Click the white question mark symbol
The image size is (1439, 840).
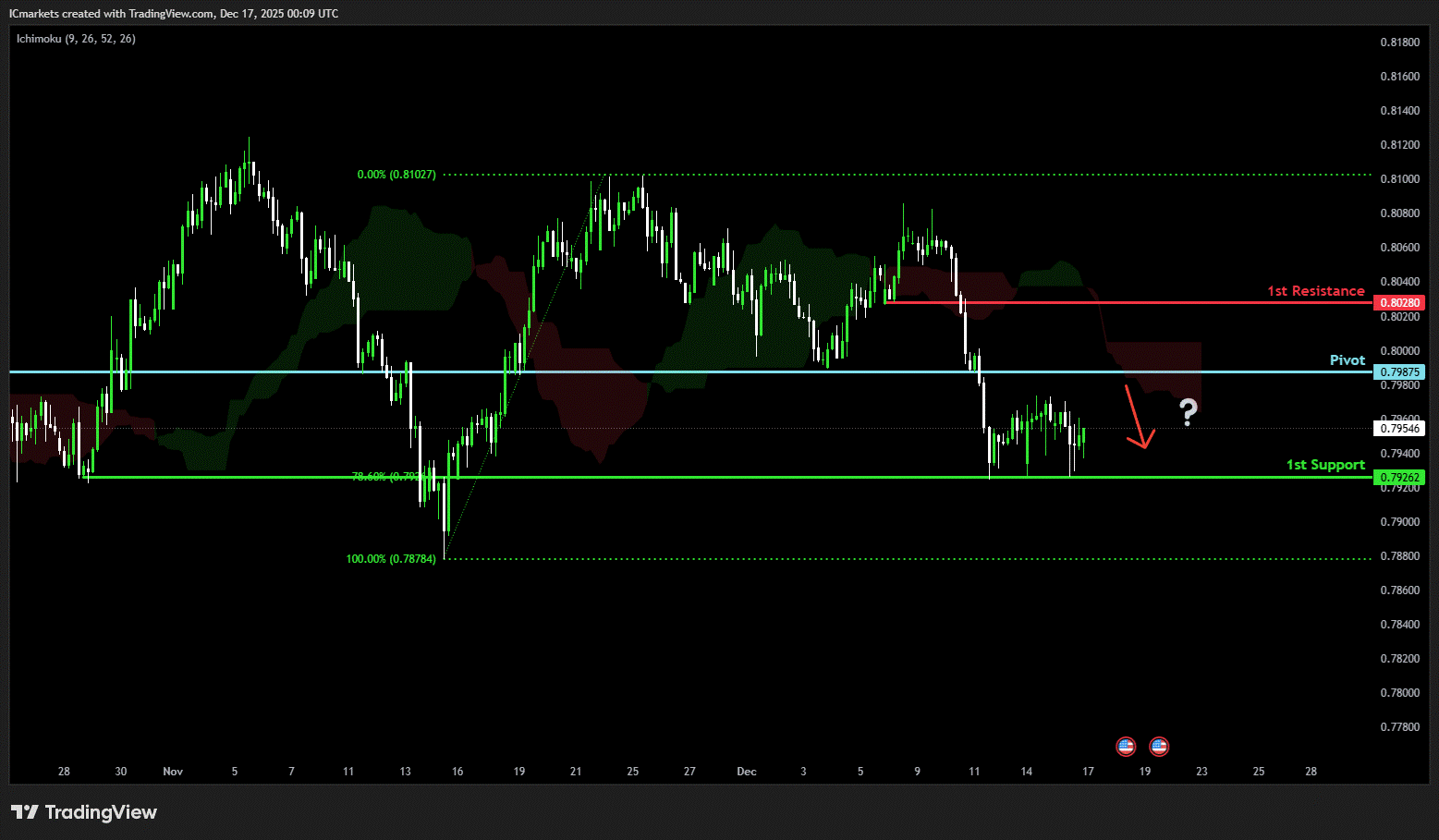(x=1188, y=412)
